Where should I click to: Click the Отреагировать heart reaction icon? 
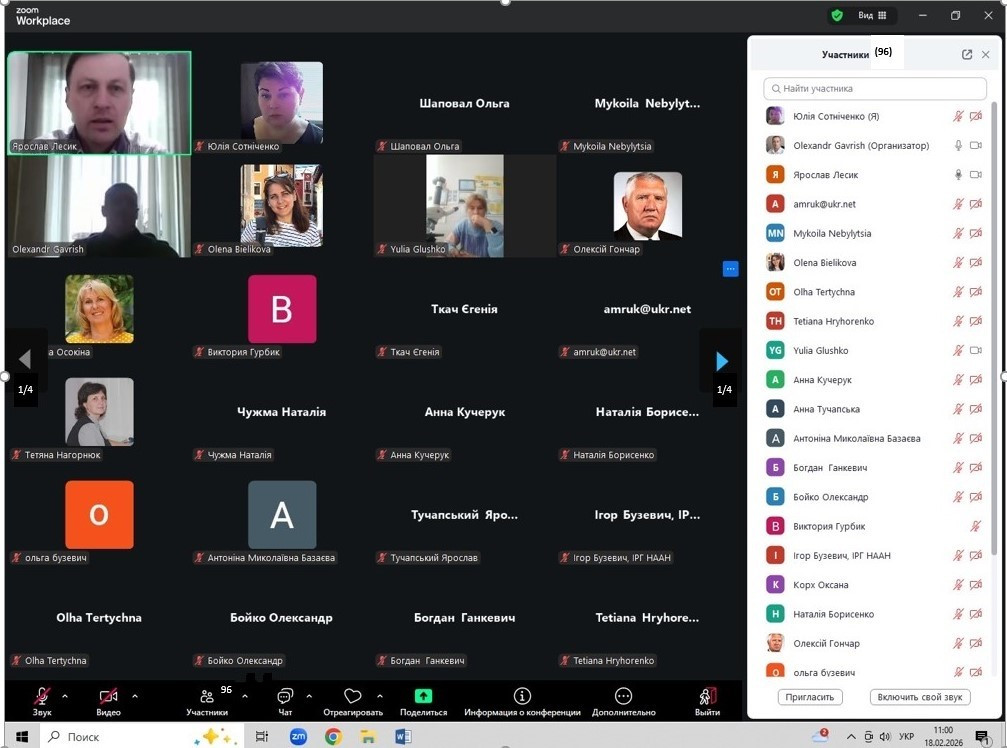pos(352,696)
